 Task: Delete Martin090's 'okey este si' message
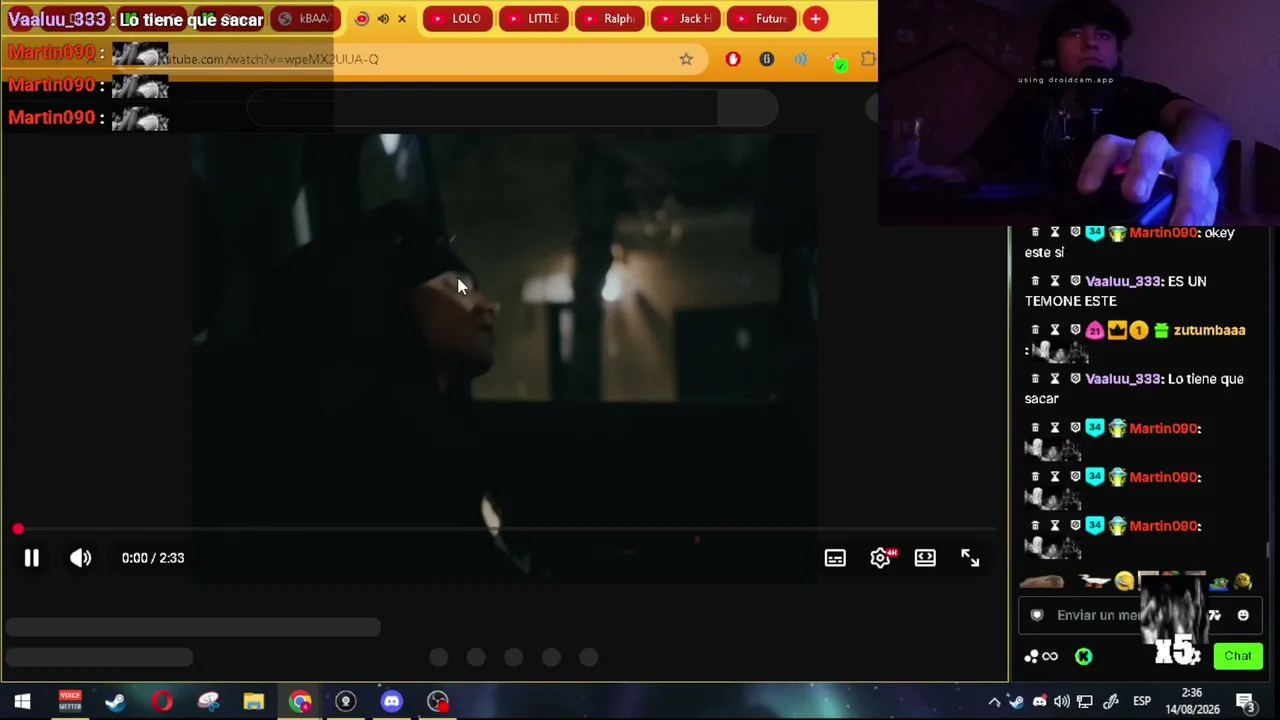point(1035,232)
